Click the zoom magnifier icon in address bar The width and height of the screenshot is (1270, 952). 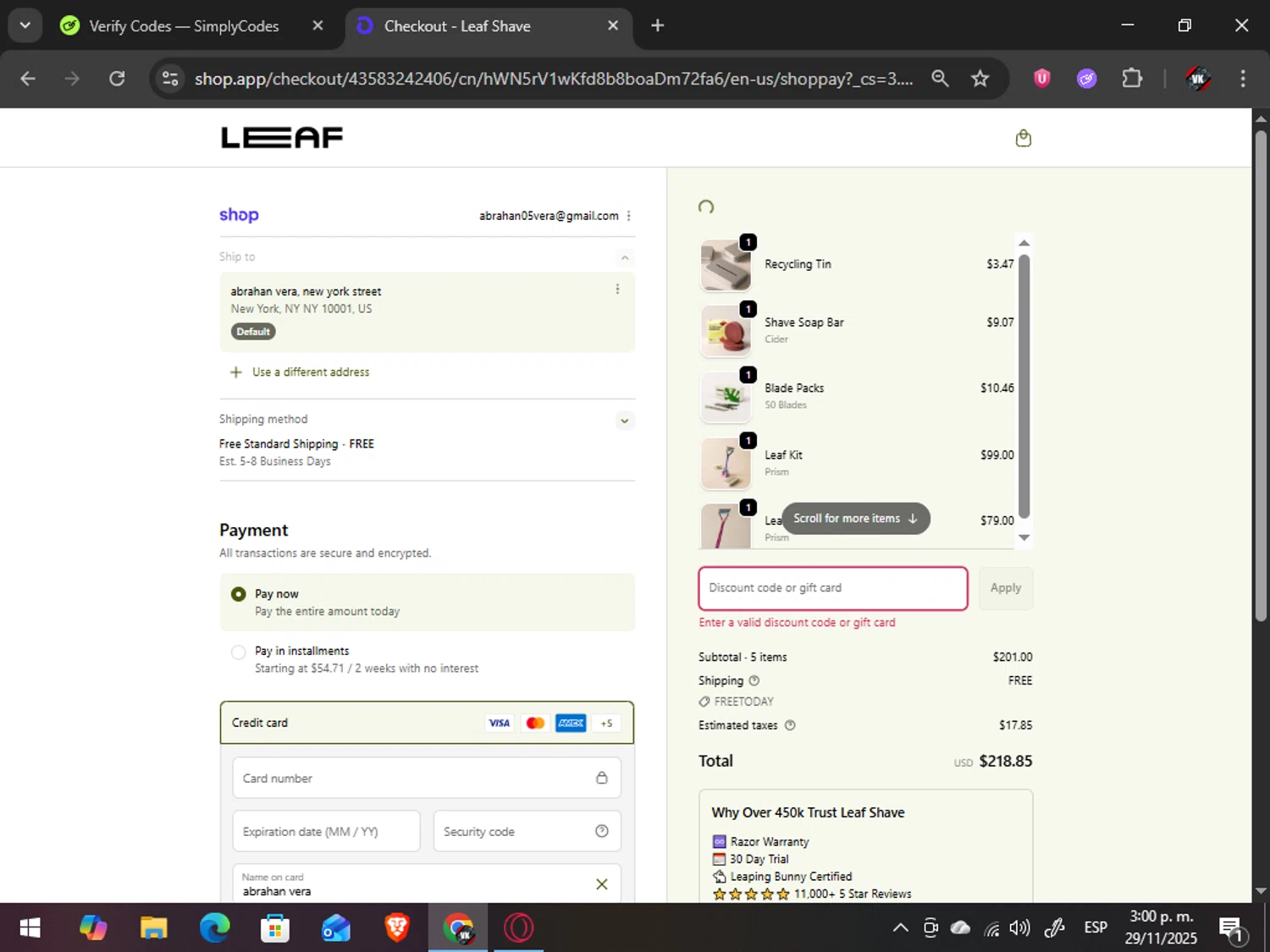click(940, 79)
